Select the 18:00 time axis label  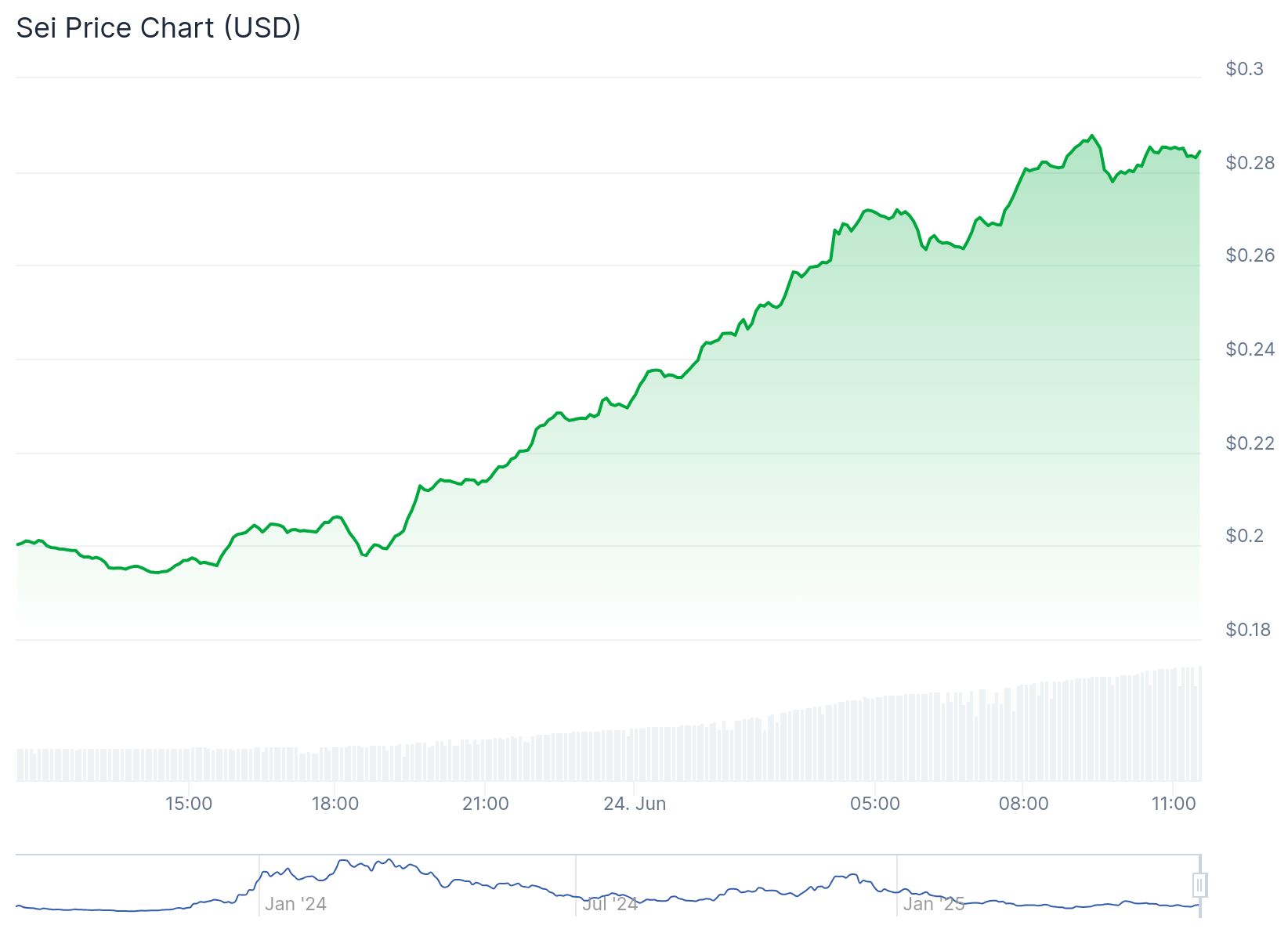click(x=335, y=804)
